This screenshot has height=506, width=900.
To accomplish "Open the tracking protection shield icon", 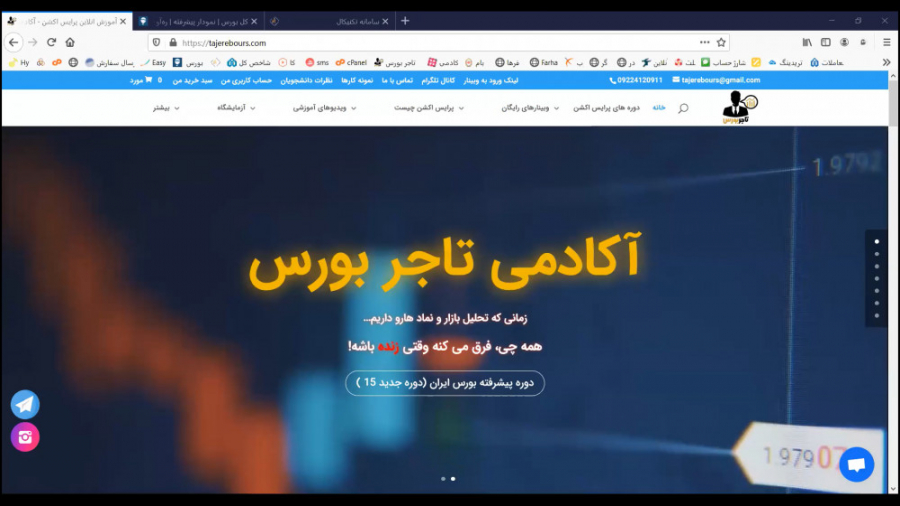I will pos(156,42).
